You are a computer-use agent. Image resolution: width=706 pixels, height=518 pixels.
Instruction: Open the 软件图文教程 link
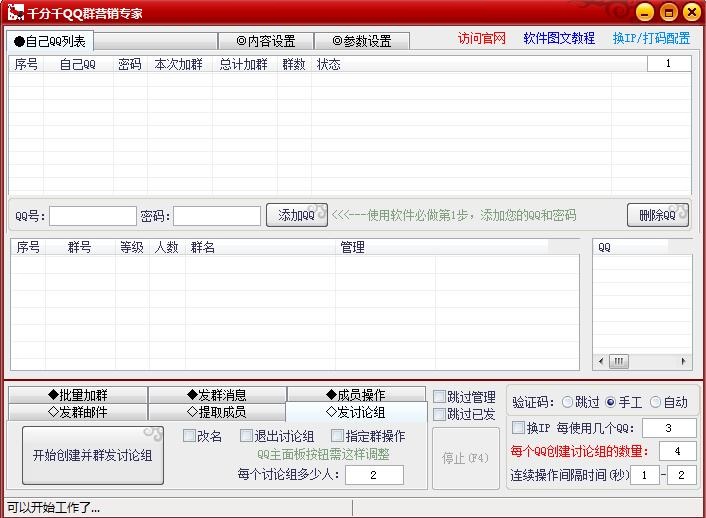point(559,38)
